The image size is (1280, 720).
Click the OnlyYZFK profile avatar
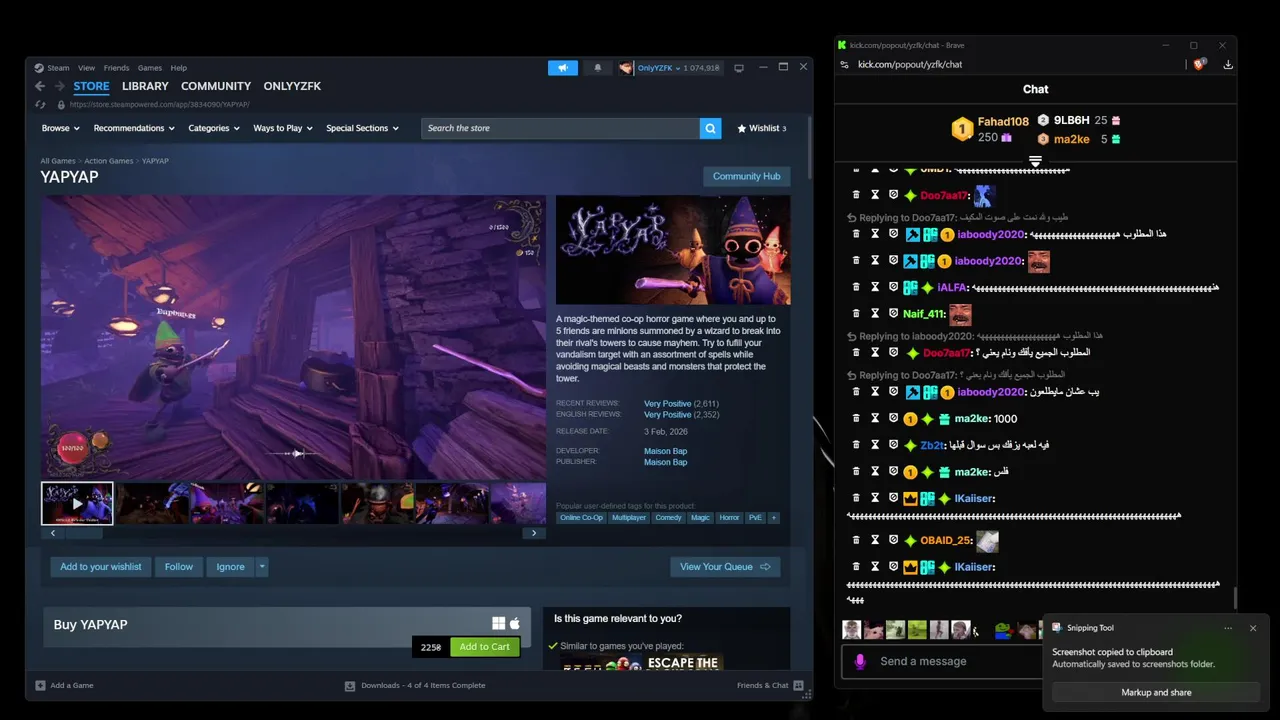tap(626, 68)
